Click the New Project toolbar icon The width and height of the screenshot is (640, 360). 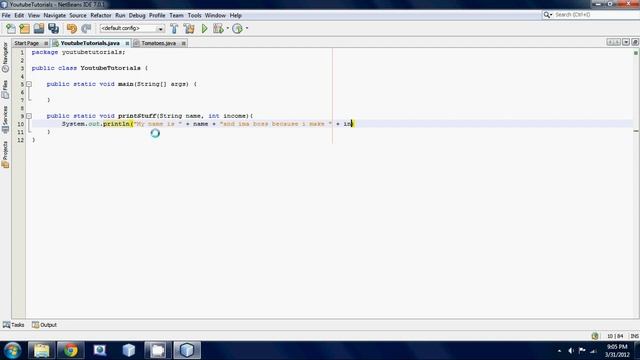[x=24, y=29]
